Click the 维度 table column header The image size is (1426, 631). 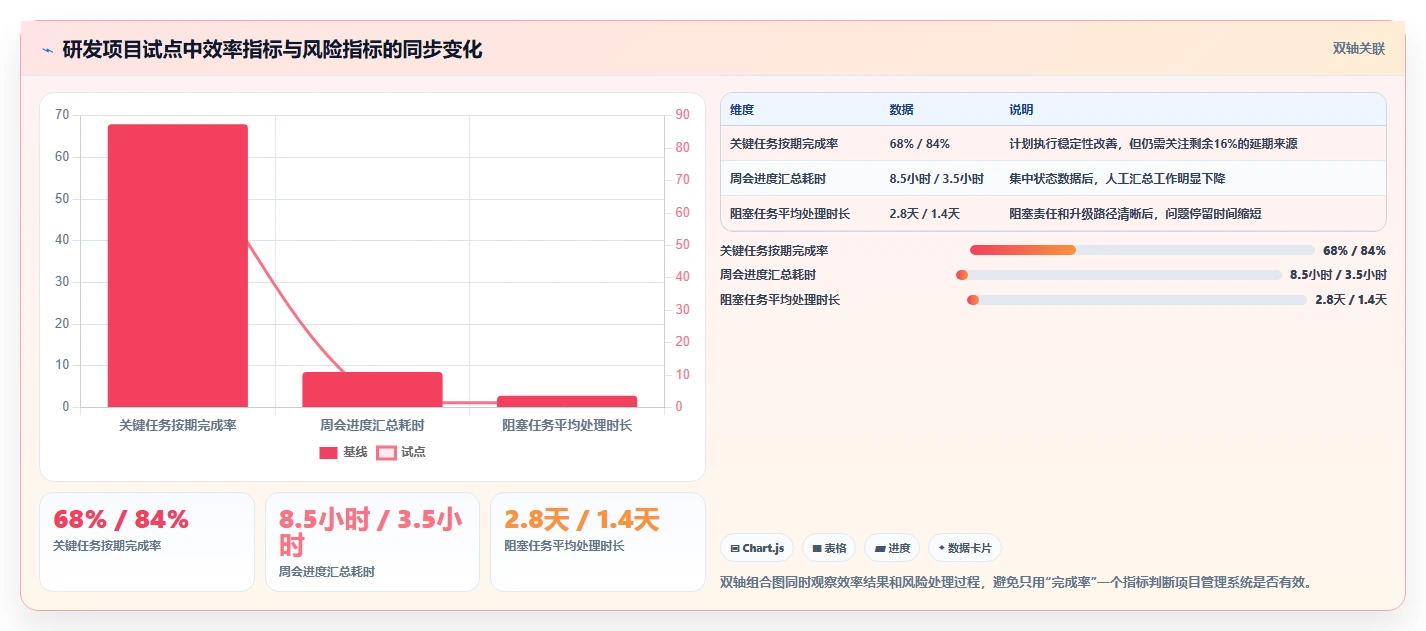click(x=742, y=110)
